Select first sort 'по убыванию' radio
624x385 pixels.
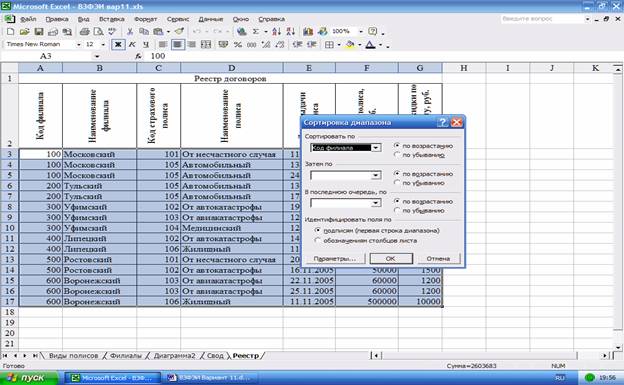(397, 154)
